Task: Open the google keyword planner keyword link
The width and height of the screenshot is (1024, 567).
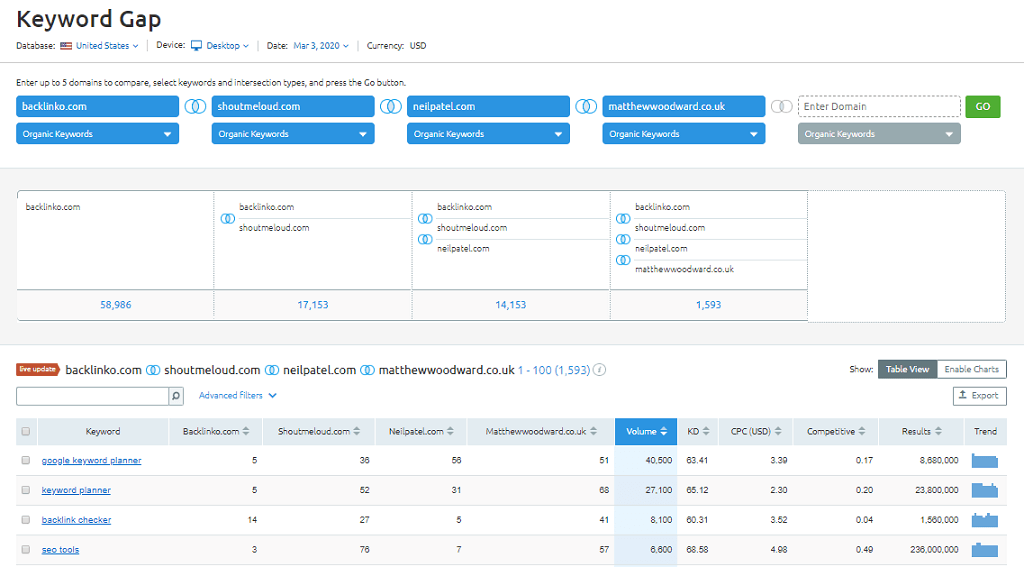Action: [x=91, y=461]
